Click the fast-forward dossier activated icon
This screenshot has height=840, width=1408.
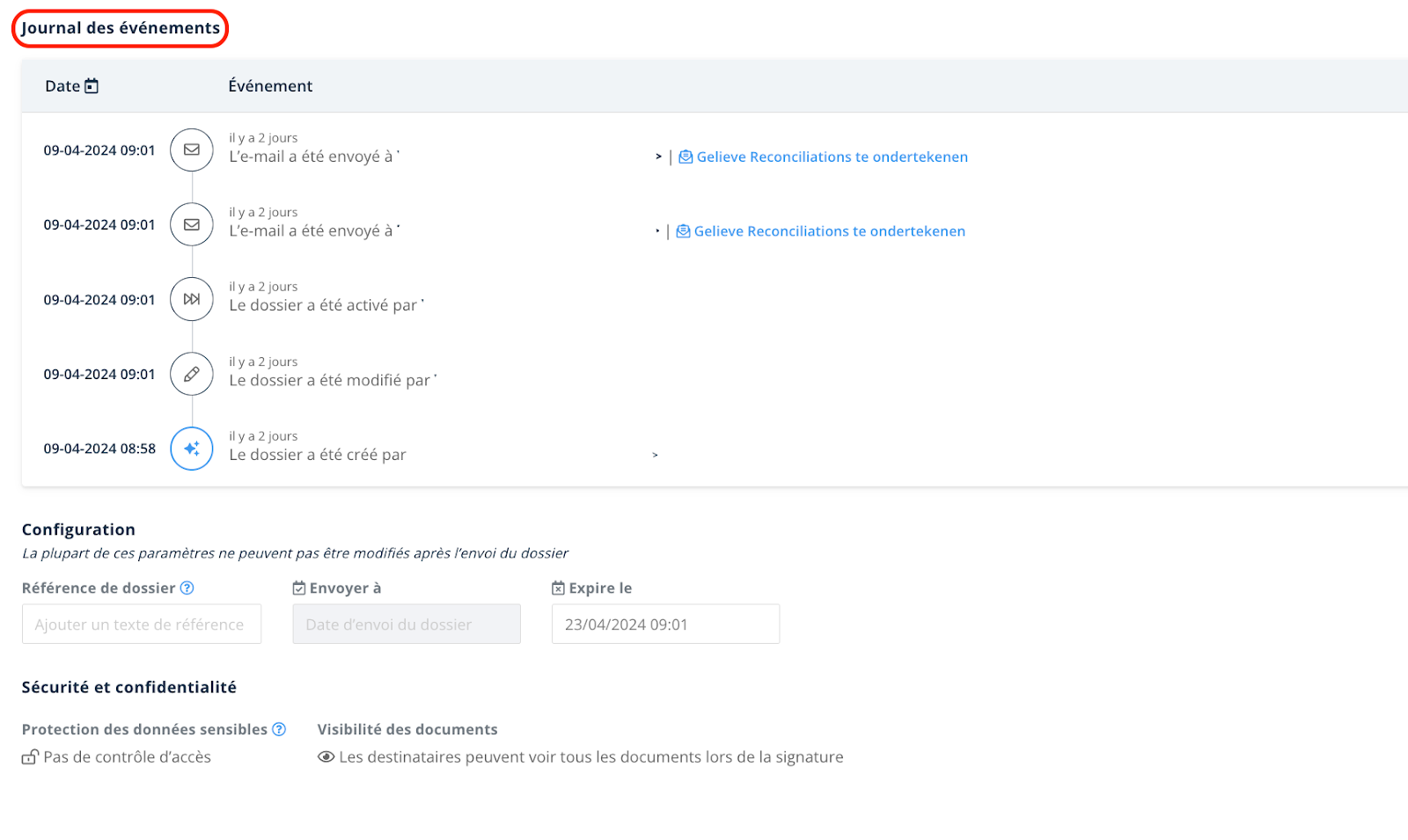(192, 299)
